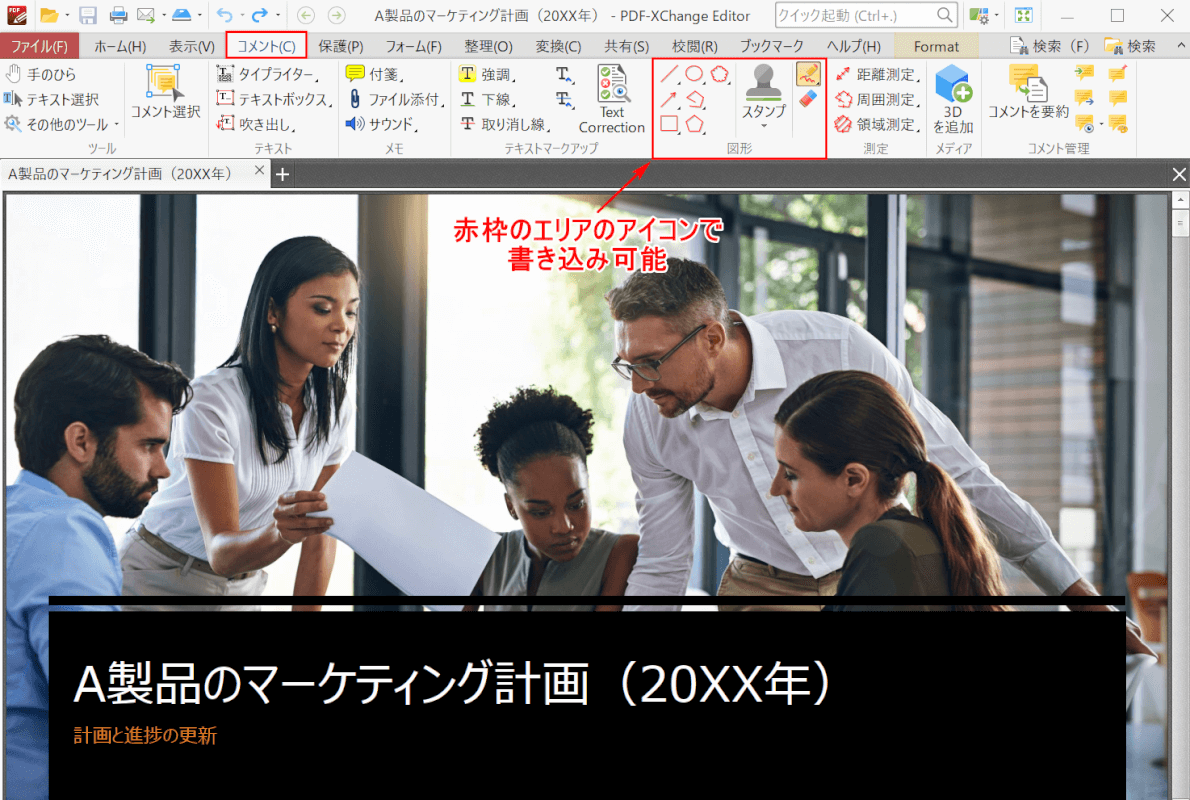Apply Underline (下線) text markup
The height and width of the screenshot is (800, 1190).
tap(487, 99)
